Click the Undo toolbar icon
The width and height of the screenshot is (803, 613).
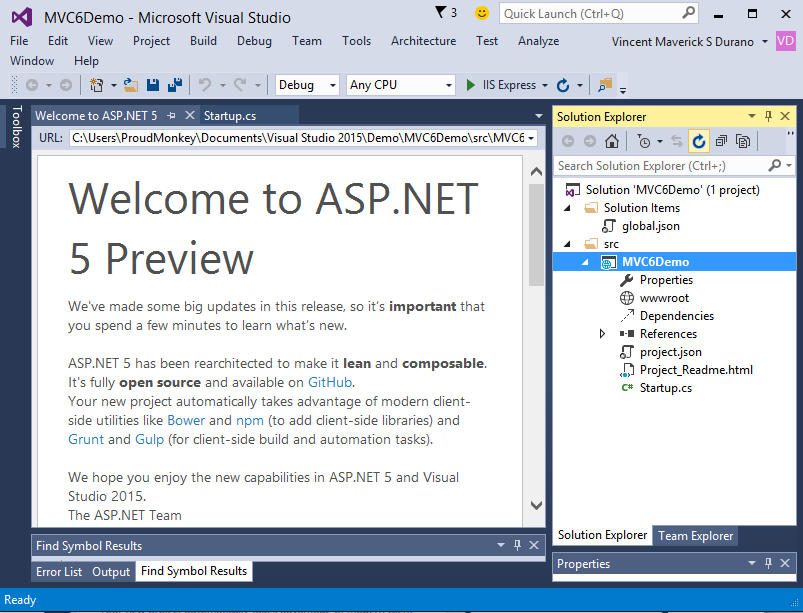pos(205,85)
